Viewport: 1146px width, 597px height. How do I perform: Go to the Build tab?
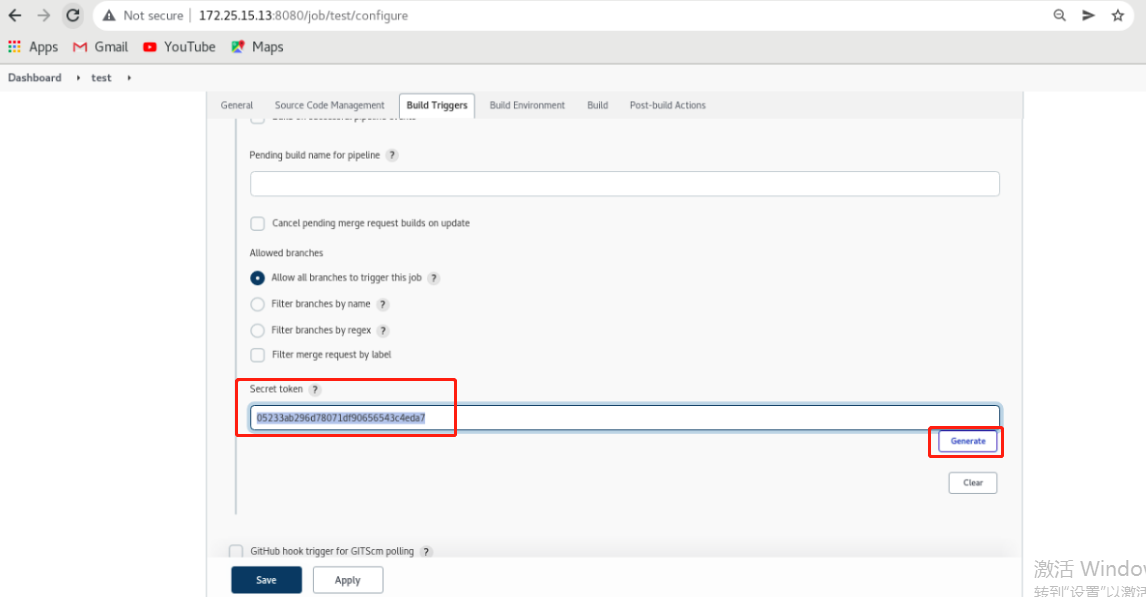(597, 105)
